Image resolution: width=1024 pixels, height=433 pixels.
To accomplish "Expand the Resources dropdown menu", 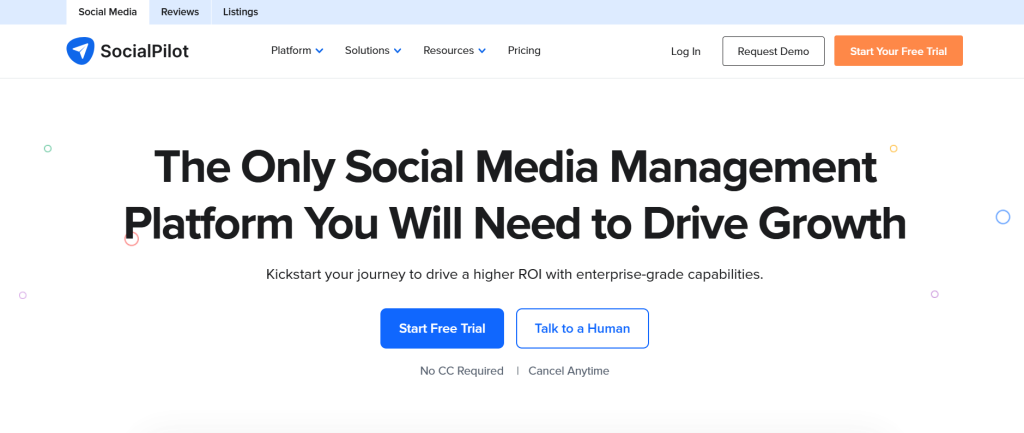I will (x=455, y=50).
